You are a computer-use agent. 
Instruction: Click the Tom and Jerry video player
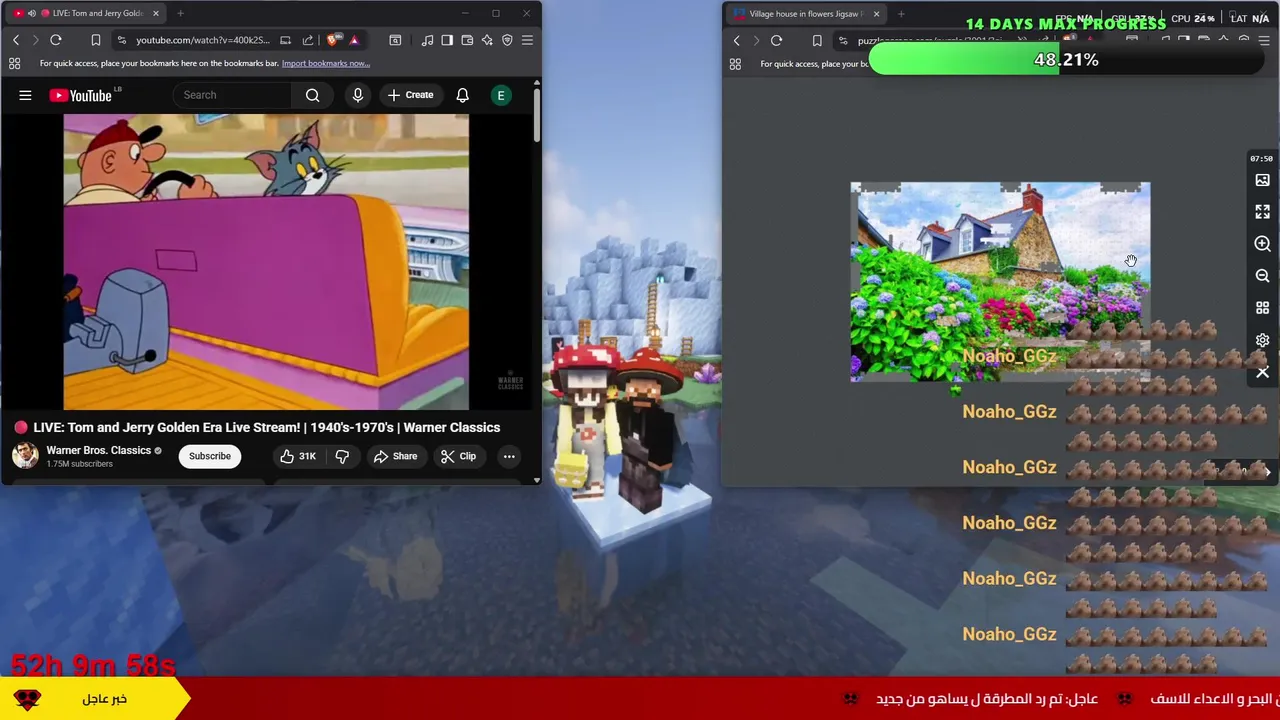266,262
